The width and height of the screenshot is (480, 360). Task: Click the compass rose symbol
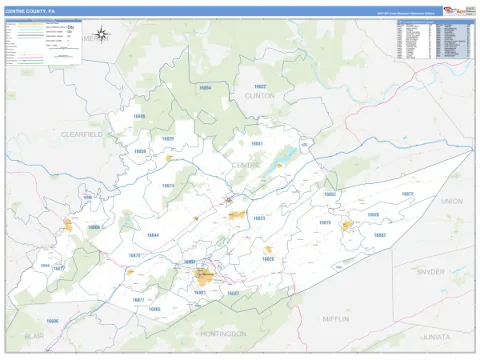102,34
